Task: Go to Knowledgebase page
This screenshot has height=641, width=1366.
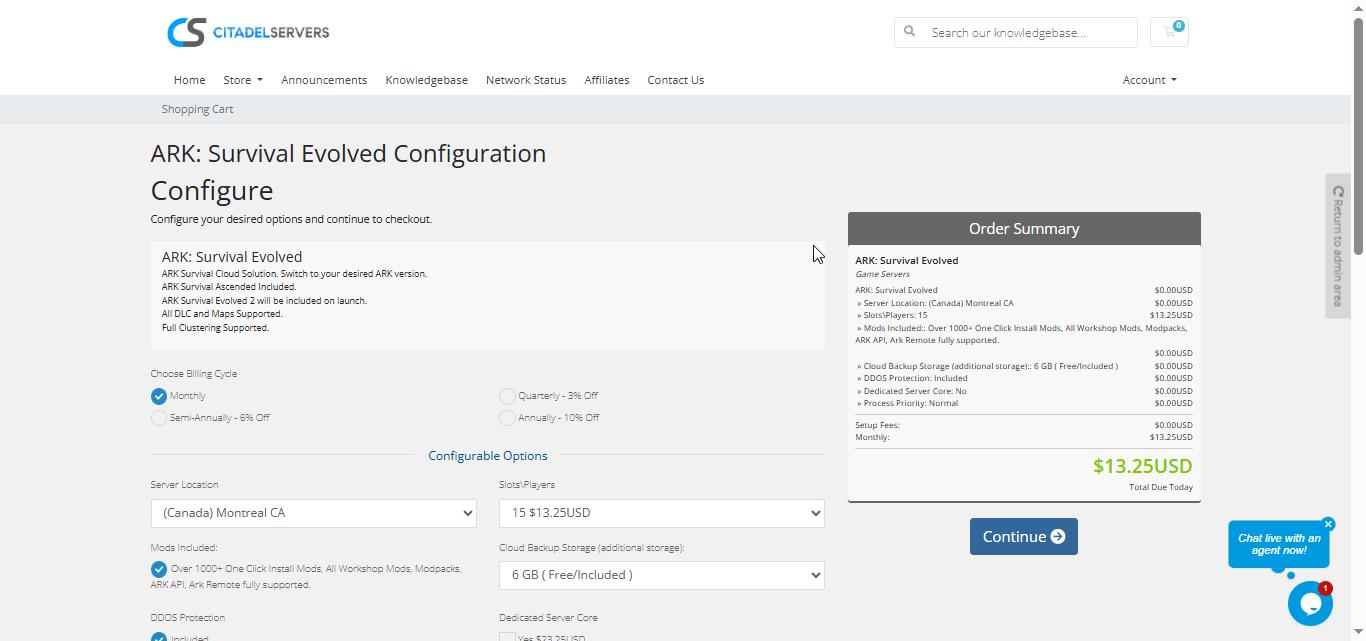Action: pyautogui.click(x=426, y=80)
